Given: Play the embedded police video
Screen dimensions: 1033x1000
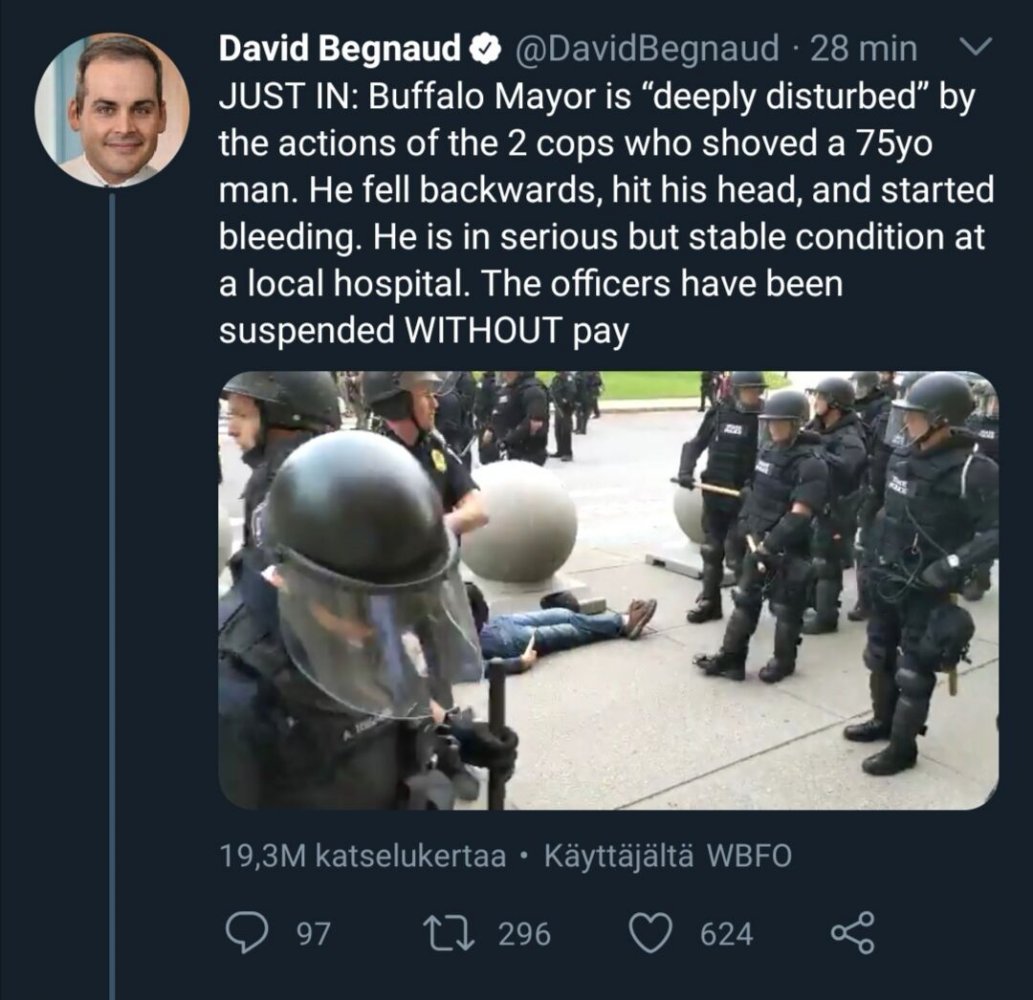Looking at the screenshot, I should (x=608, y=590).
